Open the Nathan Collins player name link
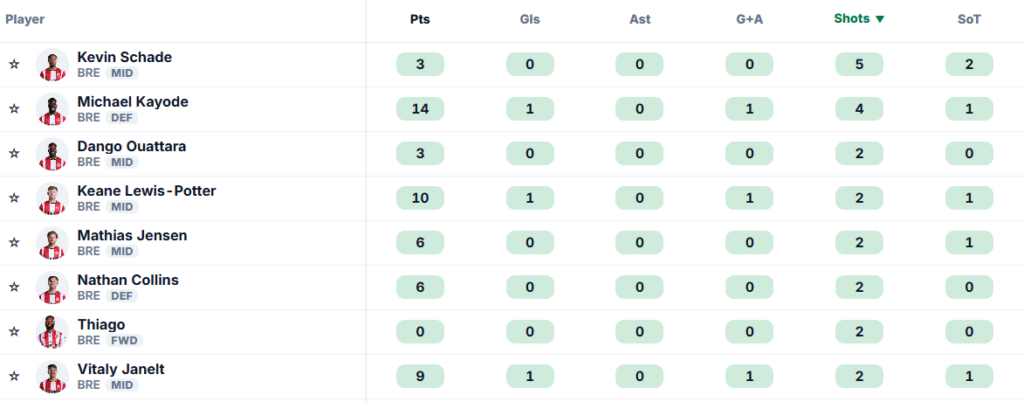This screenshot has height=402, width=1024. (x=127, y=280)
